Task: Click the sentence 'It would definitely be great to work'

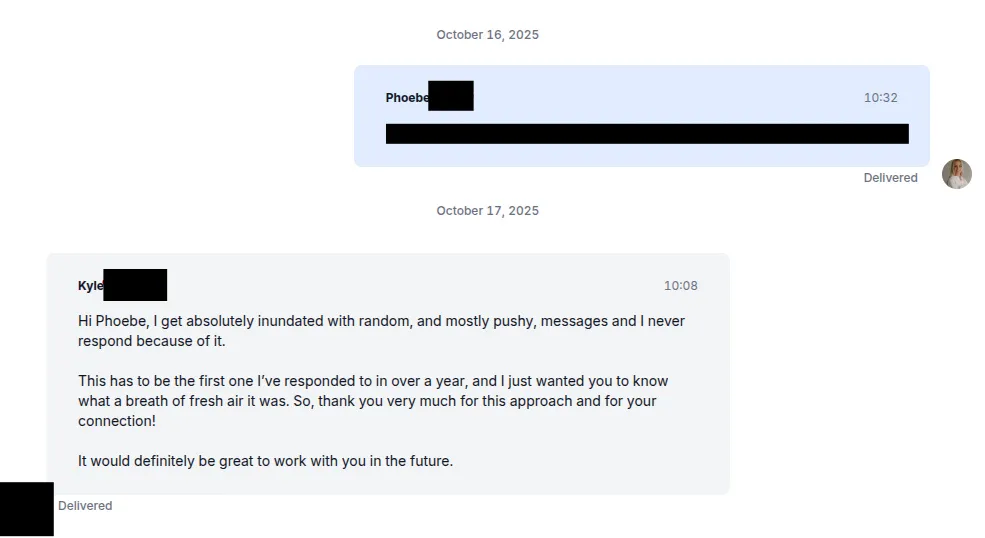Action: (x=265, y=461)
